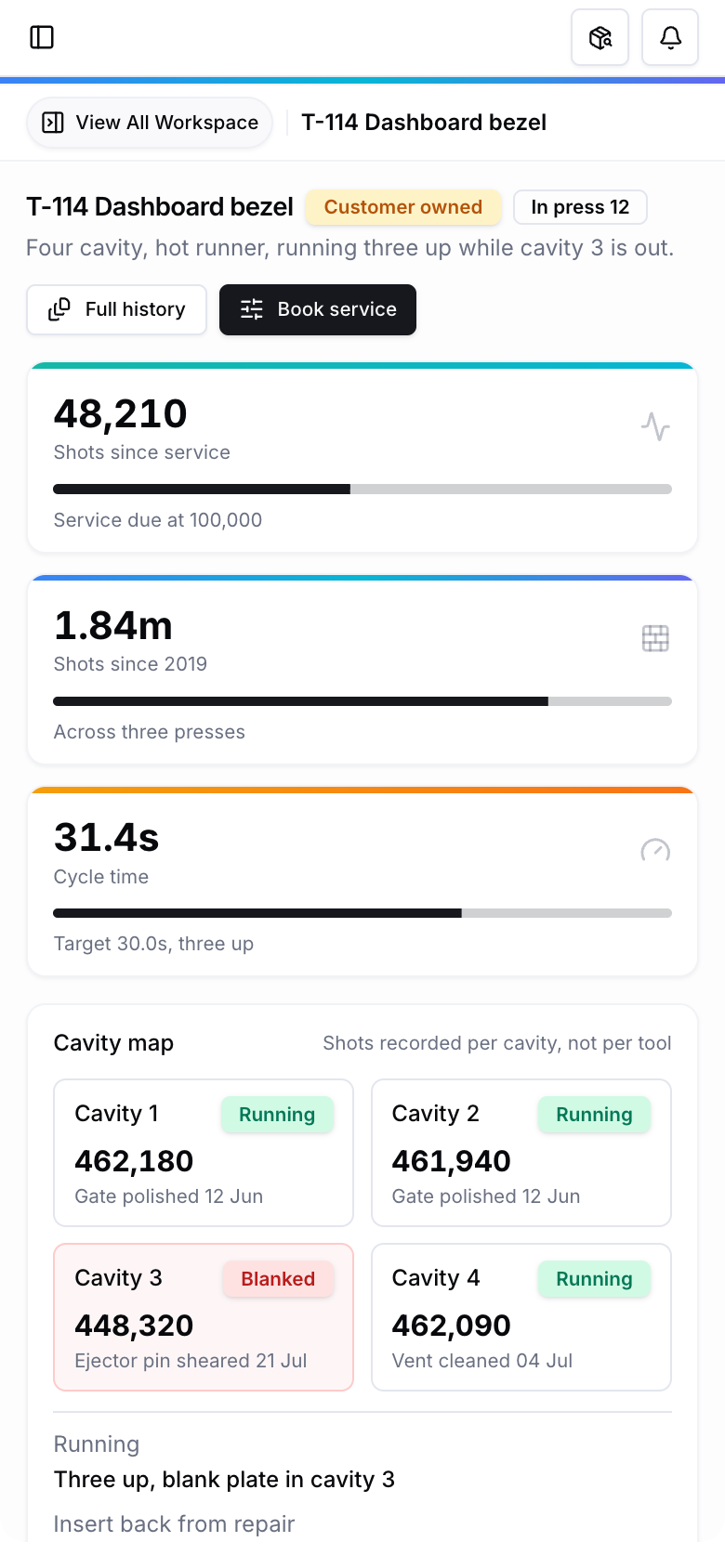Toggle the sidebar panel icon

42,37
